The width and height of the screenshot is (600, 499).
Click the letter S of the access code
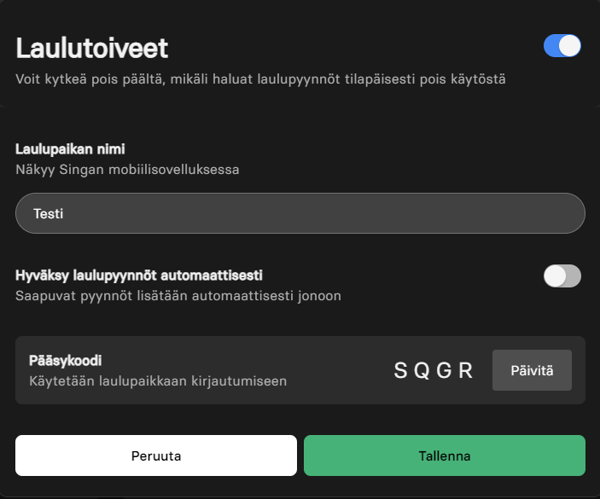pos(401,370)
